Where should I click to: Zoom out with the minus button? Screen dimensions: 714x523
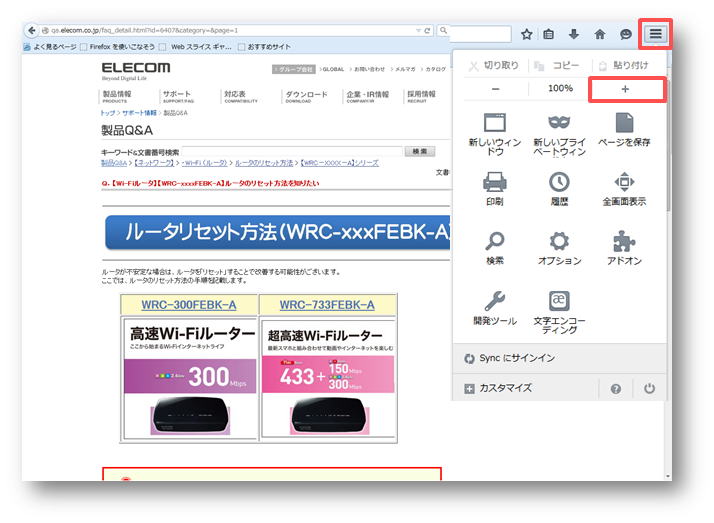coord(496,89)
